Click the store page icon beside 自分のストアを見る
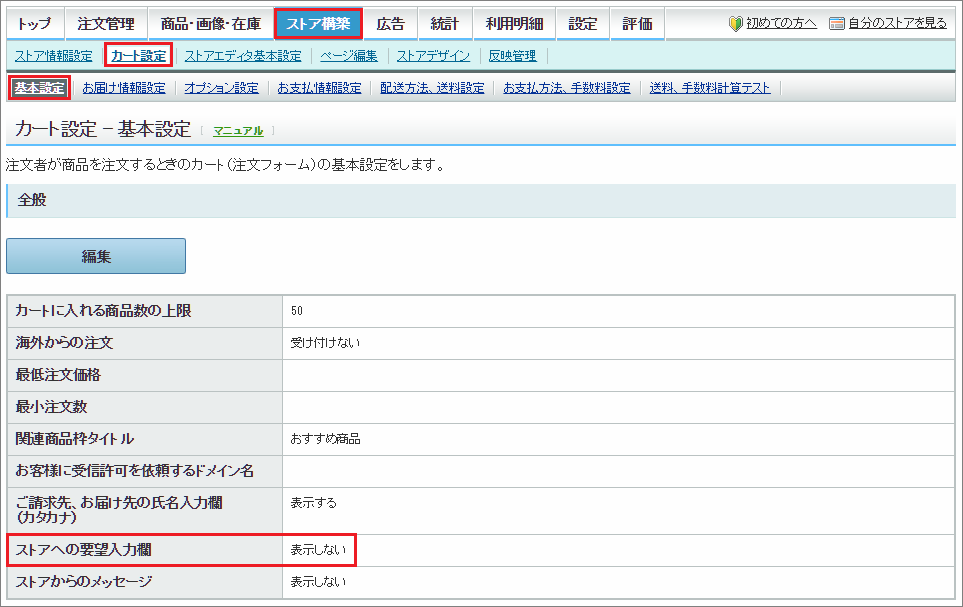Screen dimensions: 963x607 click(x=836, y=24)
